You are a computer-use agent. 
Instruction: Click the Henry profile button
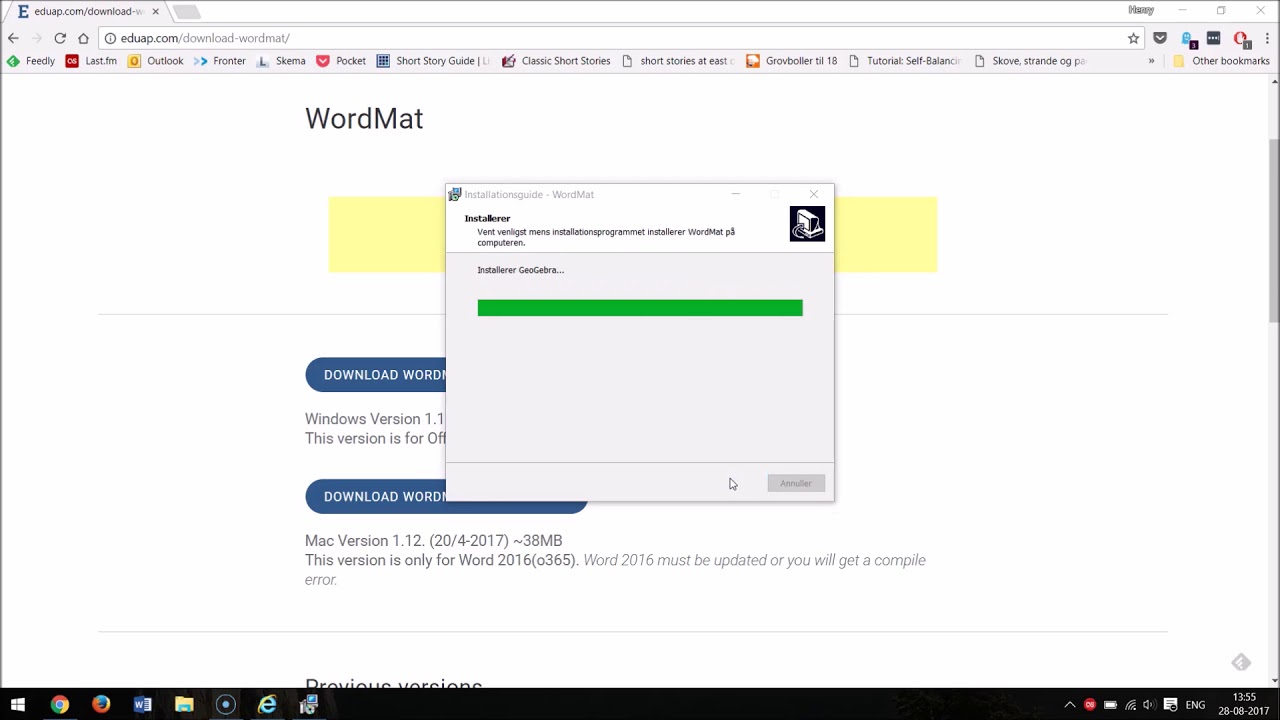tap(1141, 10)
